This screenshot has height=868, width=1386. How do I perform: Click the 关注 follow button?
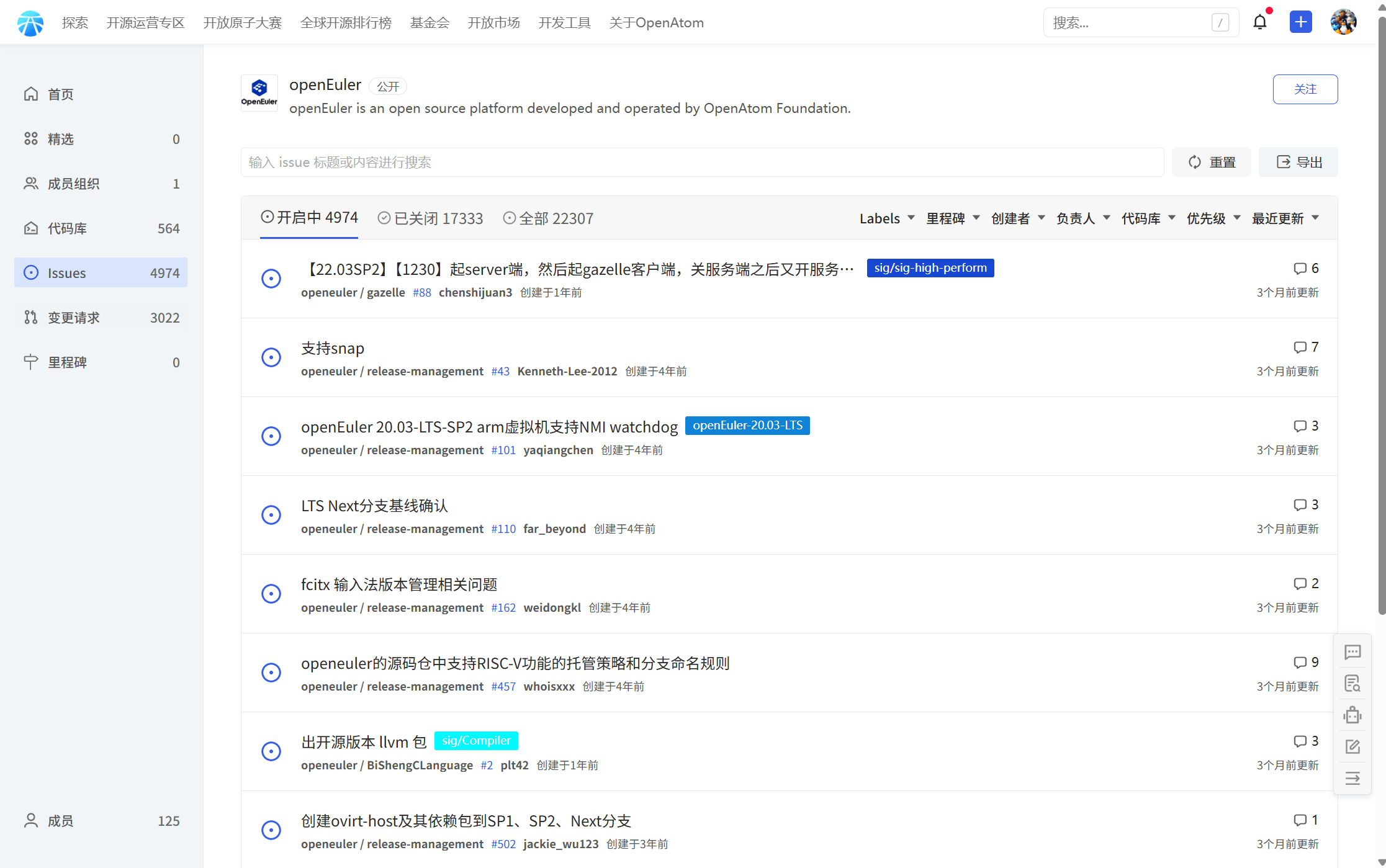(1305, 89)
